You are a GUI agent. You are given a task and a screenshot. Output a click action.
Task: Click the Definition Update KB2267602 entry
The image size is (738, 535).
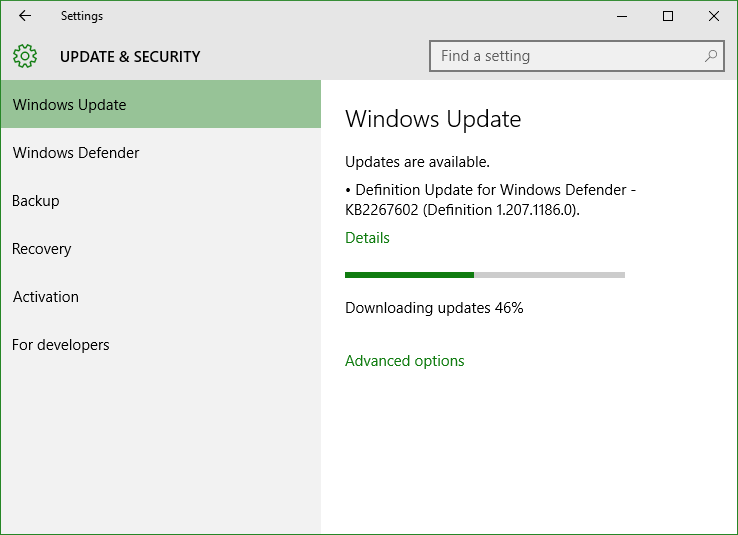tap(490, 200)
